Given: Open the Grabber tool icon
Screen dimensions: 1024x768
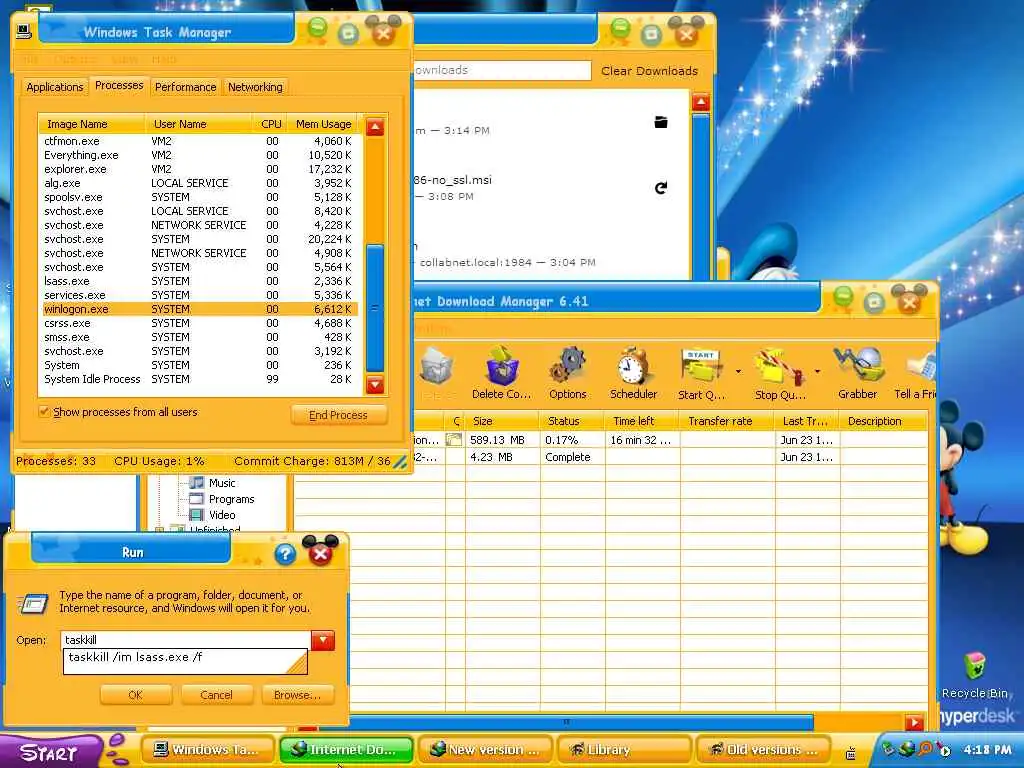Looking at the screenshot, I should tap(857, 374).
